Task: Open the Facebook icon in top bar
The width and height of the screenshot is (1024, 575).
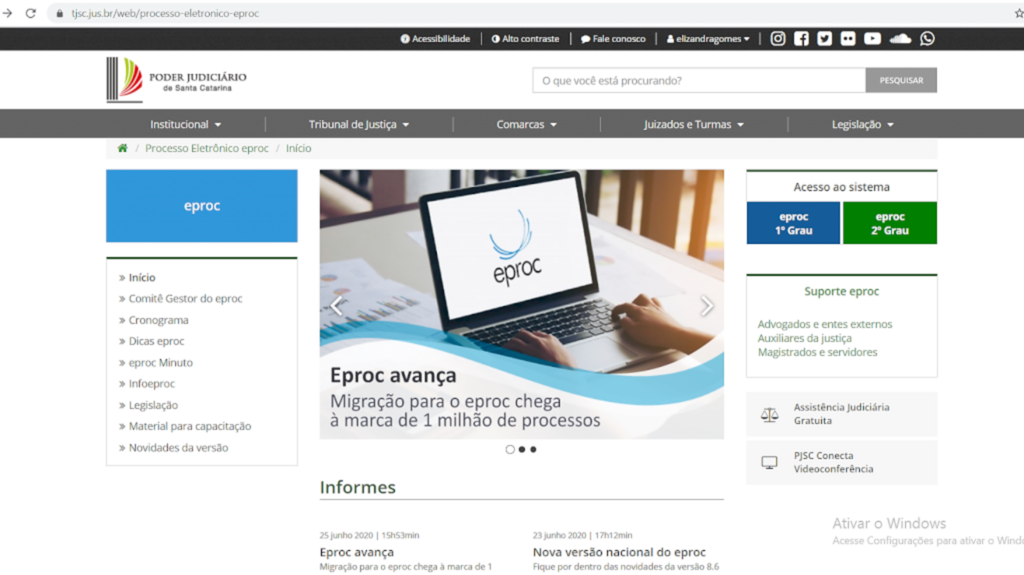Action: pos(801,39)
